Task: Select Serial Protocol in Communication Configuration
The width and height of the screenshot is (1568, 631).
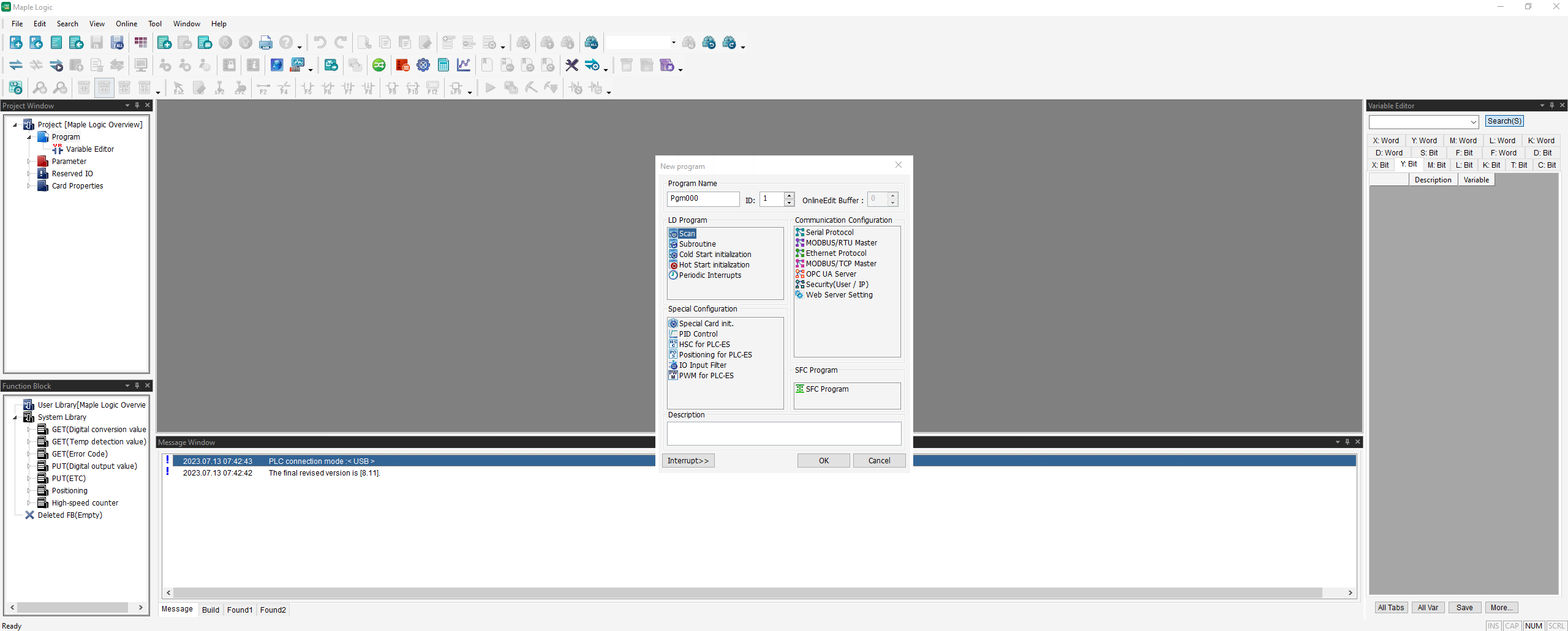Action: [x=829, y=232]
